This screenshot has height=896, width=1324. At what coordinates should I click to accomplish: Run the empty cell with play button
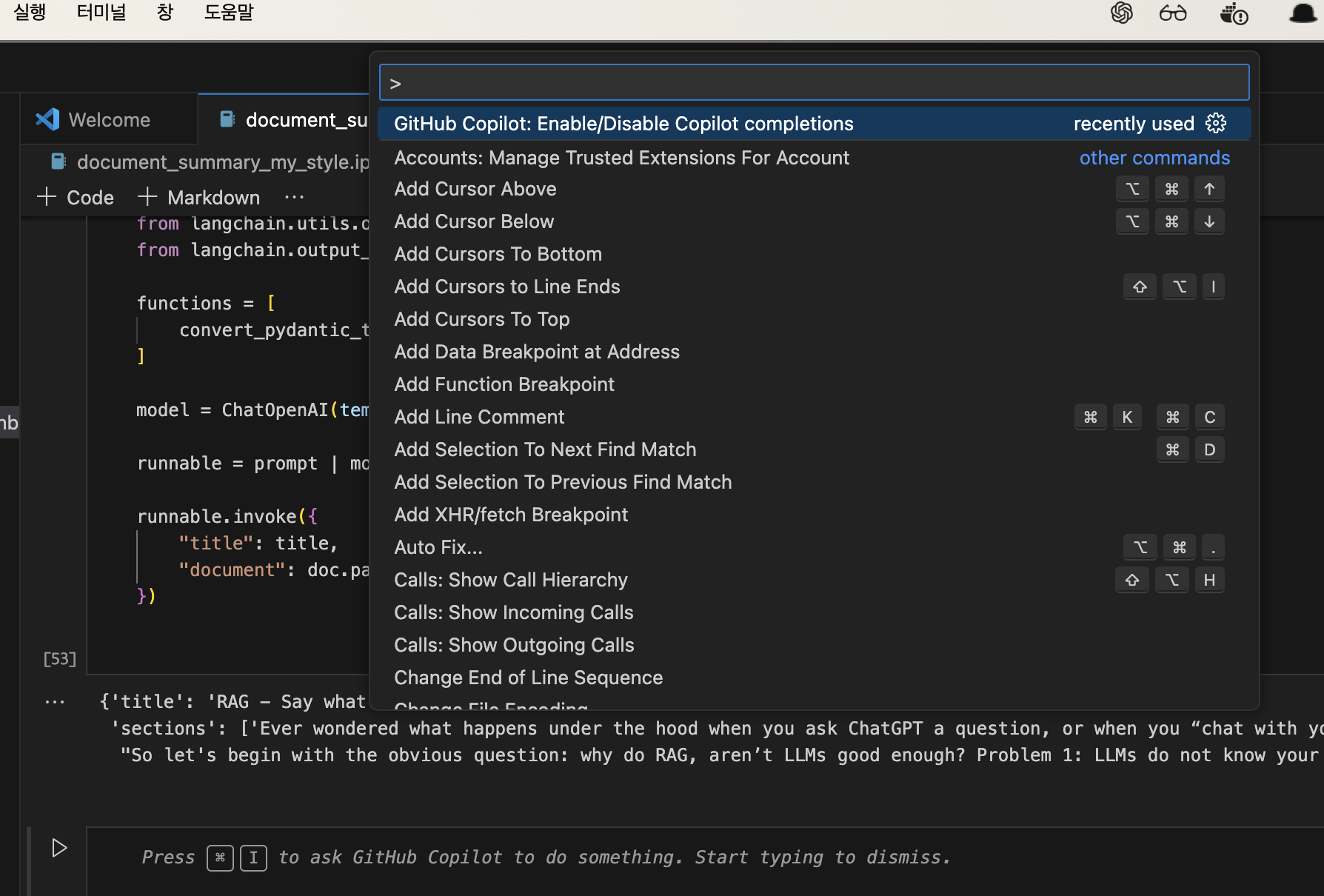point(59,847)
